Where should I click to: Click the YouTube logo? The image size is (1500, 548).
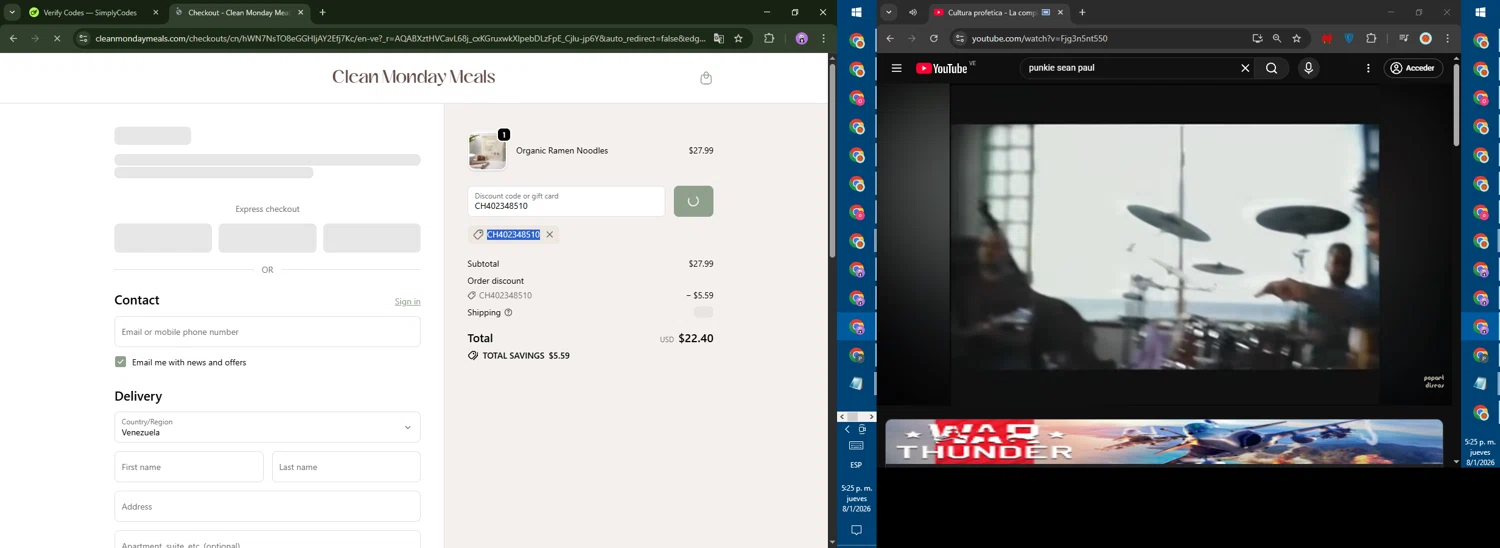942,69
